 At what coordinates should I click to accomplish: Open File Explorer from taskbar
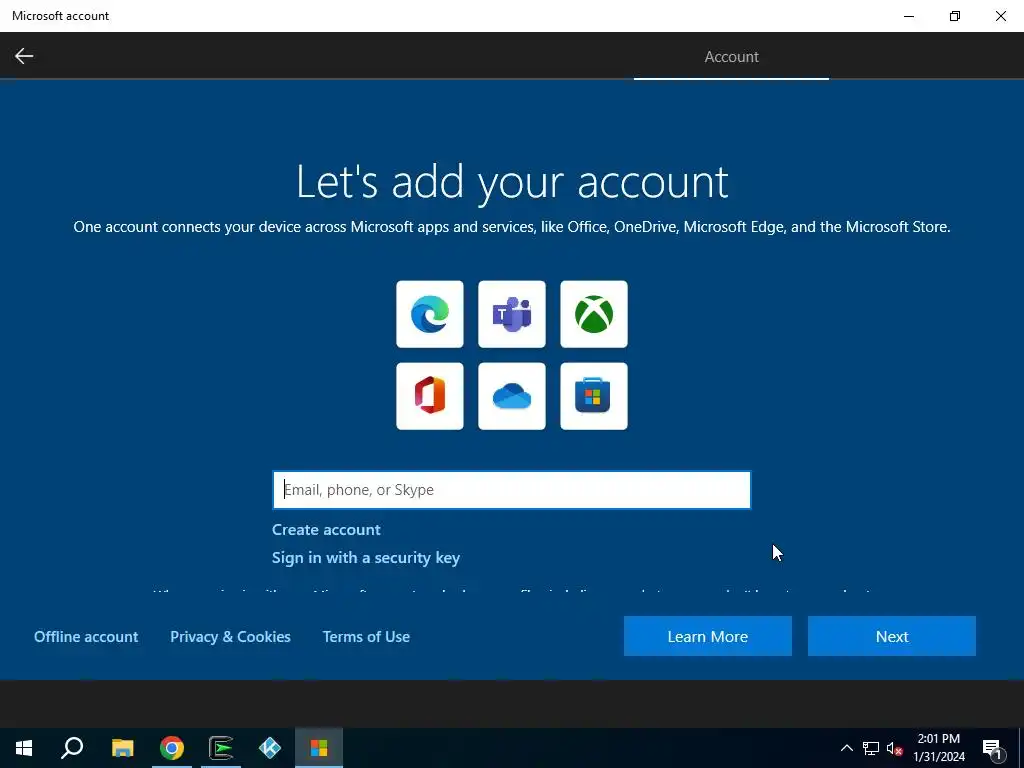coord(122,748)
